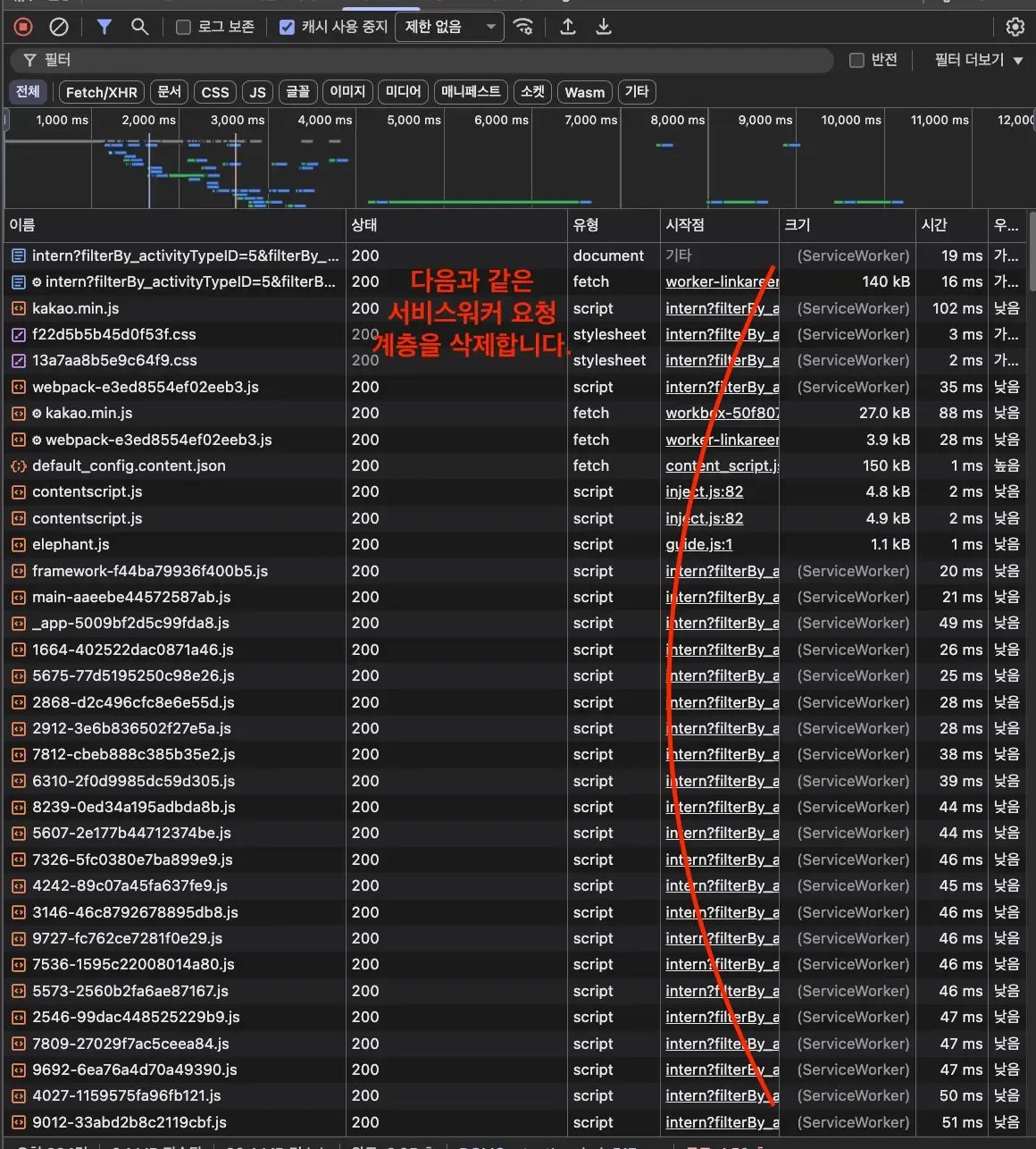This screenshot has width=1036, height=1149.
Task: Expand the 필터 더보기 dropdown
Action: coord(978,60)
